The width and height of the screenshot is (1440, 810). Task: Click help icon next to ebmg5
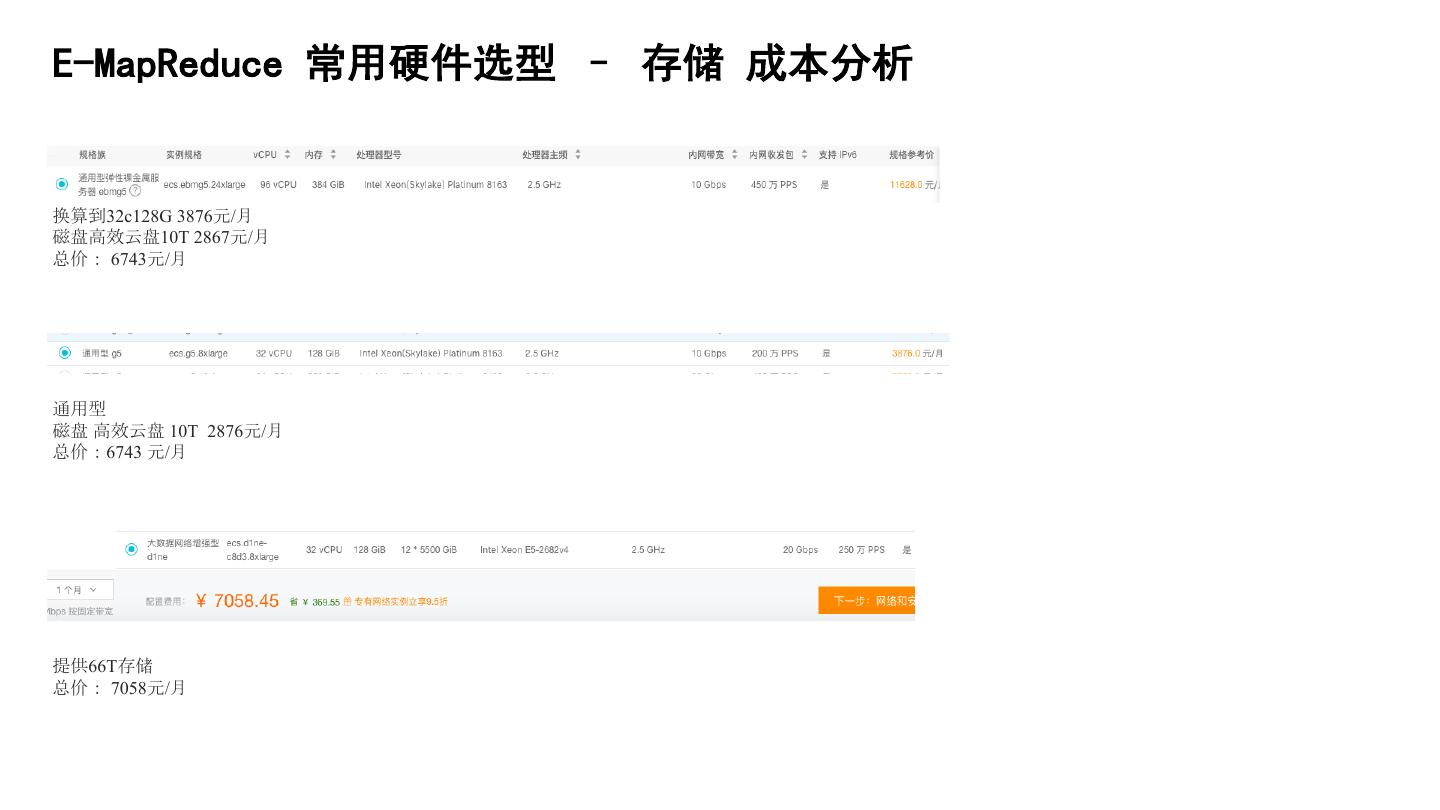click(135, 191)
